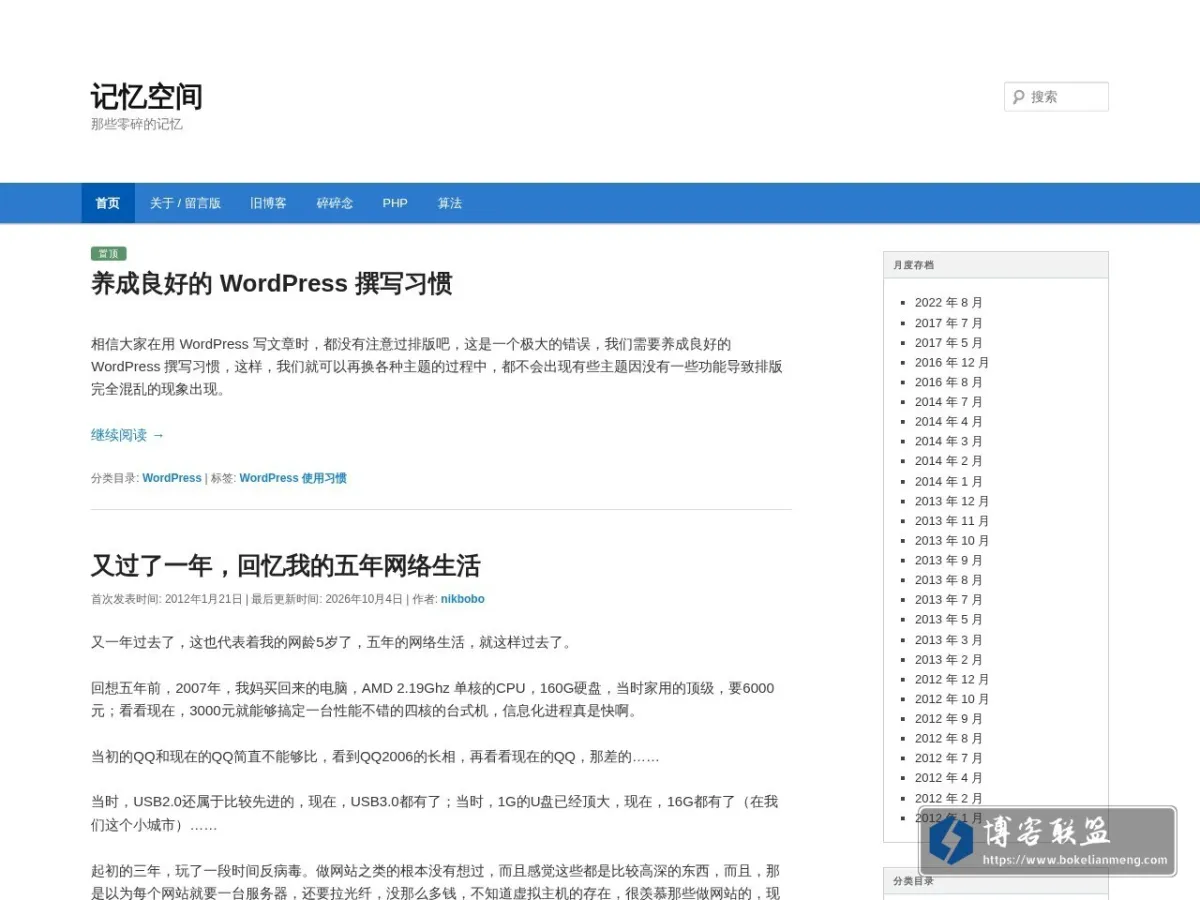1200x900 pixels.
Task: Open post 养成良好的 WordPress 撰写习惯
Action: [x=271, y=284]
